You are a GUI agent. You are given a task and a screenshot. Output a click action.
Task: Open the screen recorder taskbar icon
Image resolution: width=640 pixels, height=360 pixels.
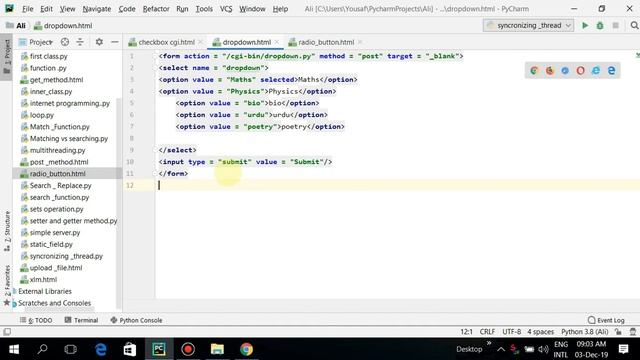point(188,349)
